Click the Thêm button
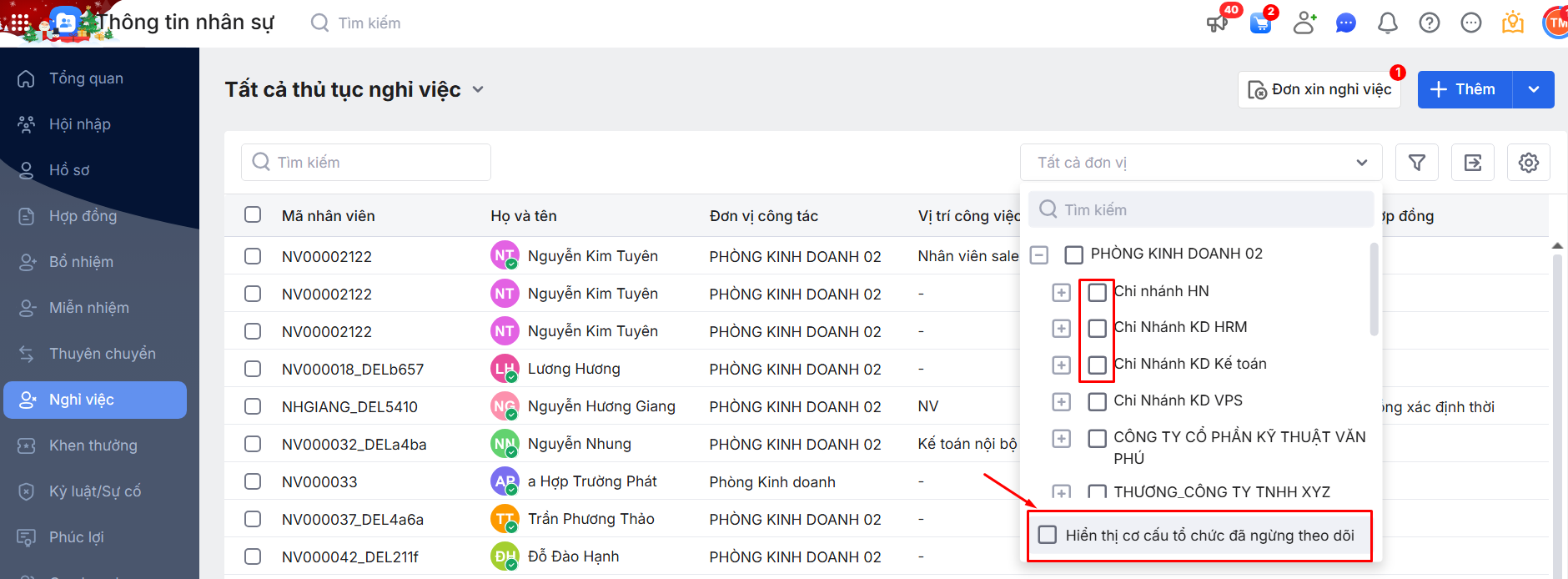Viewport: 1568px width, 579px height. pos(1465,89)
